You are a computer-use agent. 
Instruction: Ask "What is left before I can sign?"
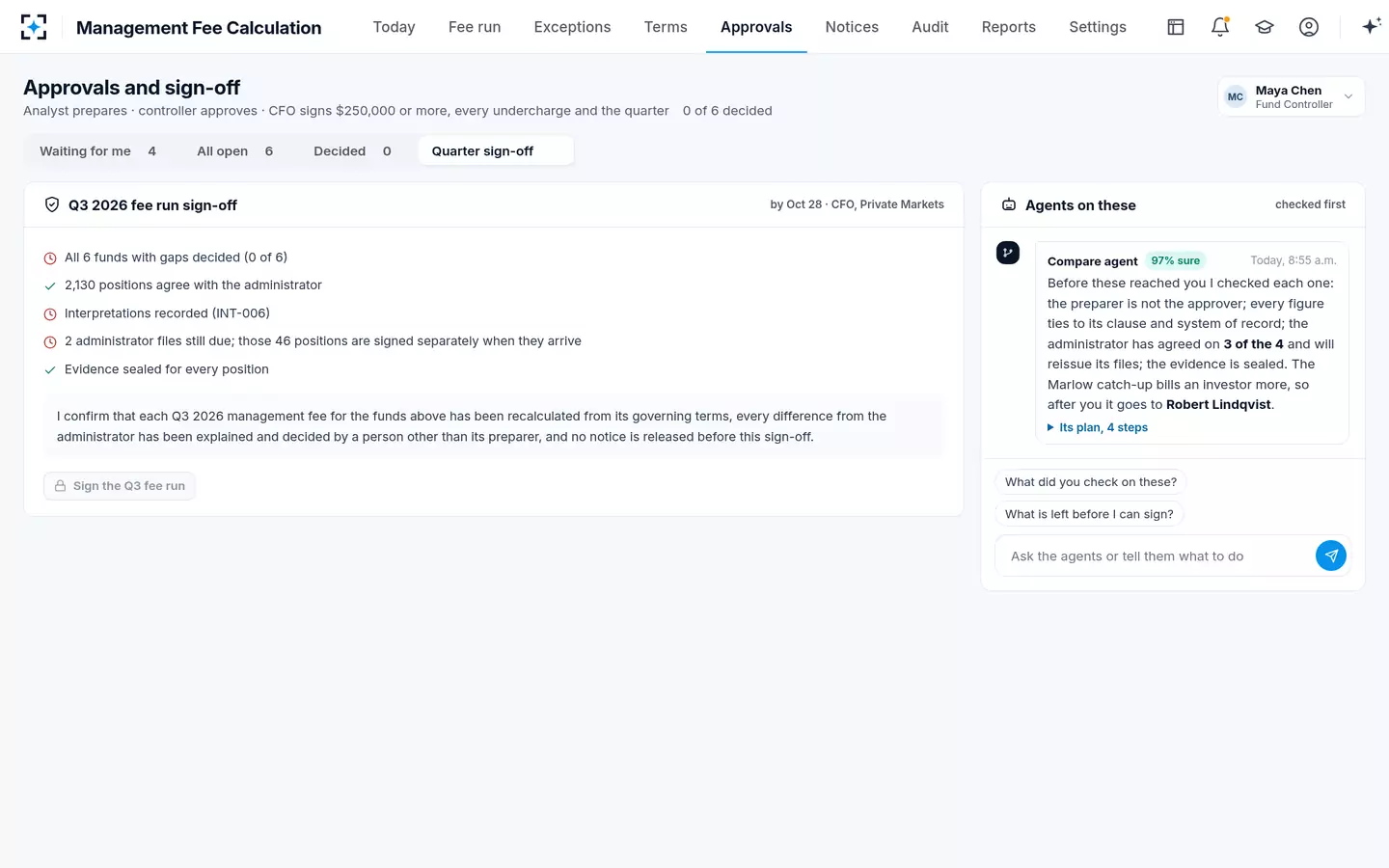coord(1089,514)
